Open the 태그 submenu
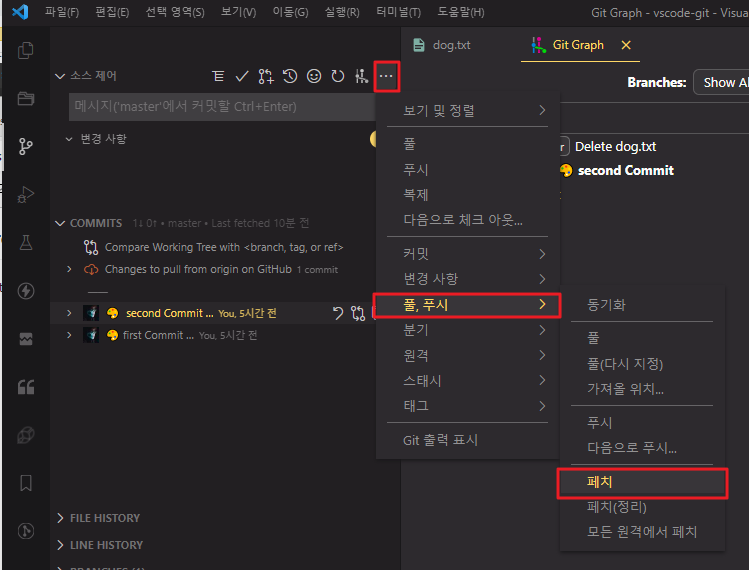 click(x=467, y=406)
